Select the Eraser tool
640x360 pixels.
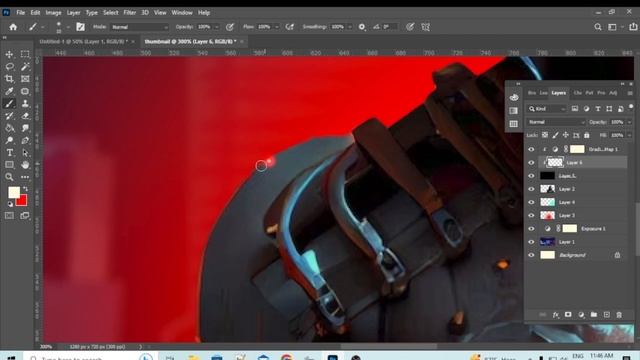25,116
